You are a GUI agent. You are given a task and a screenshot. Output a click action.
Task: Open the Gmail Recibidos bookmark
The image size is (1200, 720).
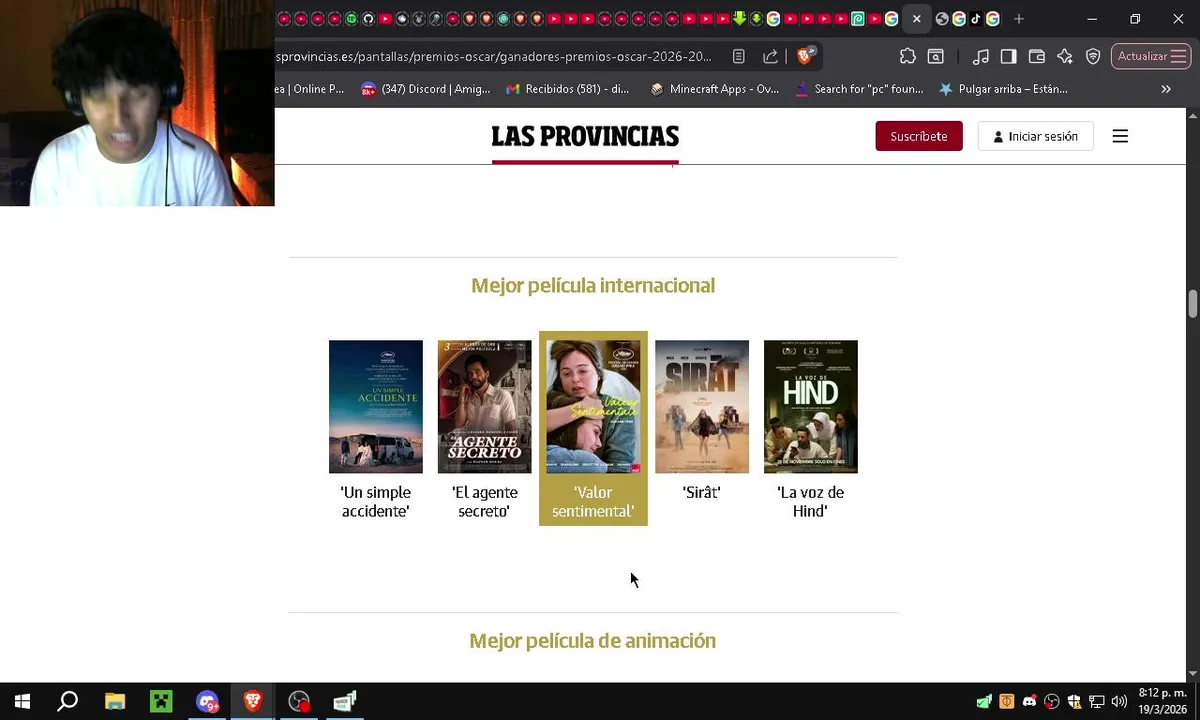pyautogui.click(x=567, y=89)
